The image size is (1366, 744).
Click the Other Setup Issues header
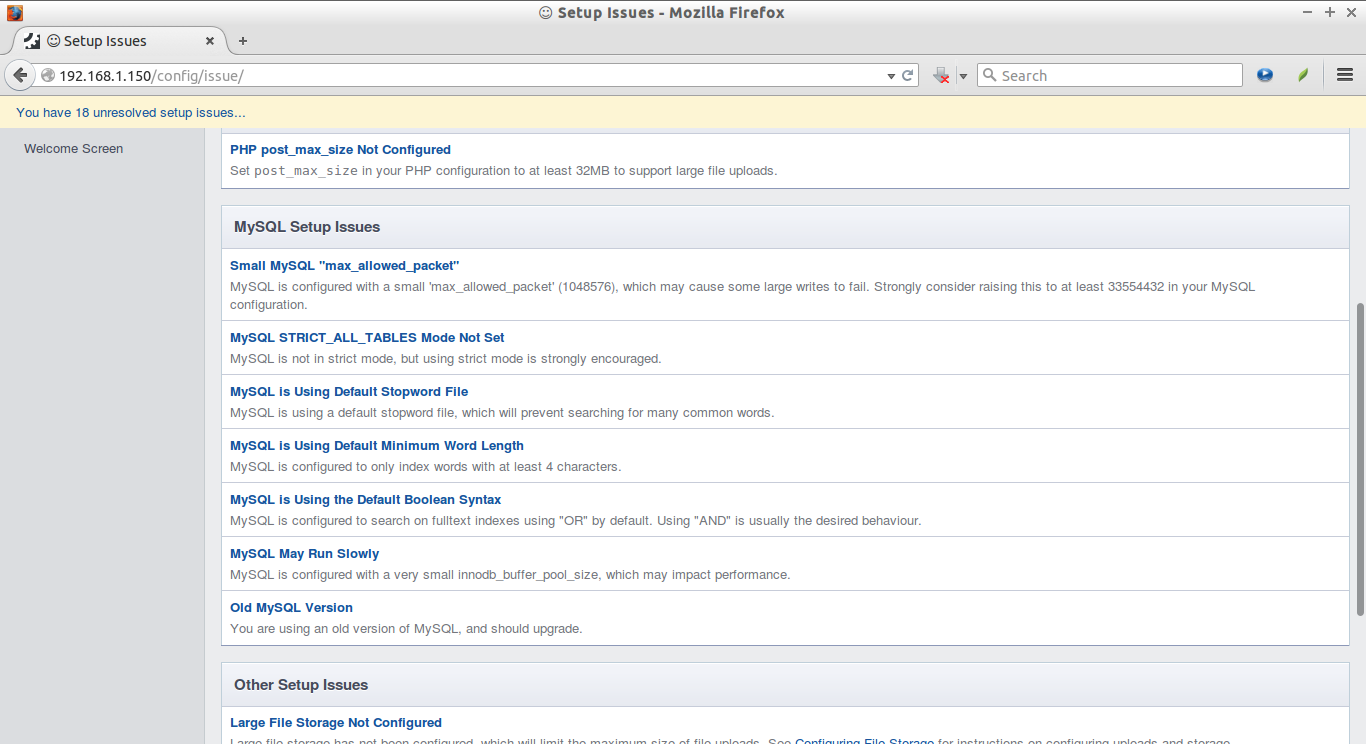(x=301, y=685)
